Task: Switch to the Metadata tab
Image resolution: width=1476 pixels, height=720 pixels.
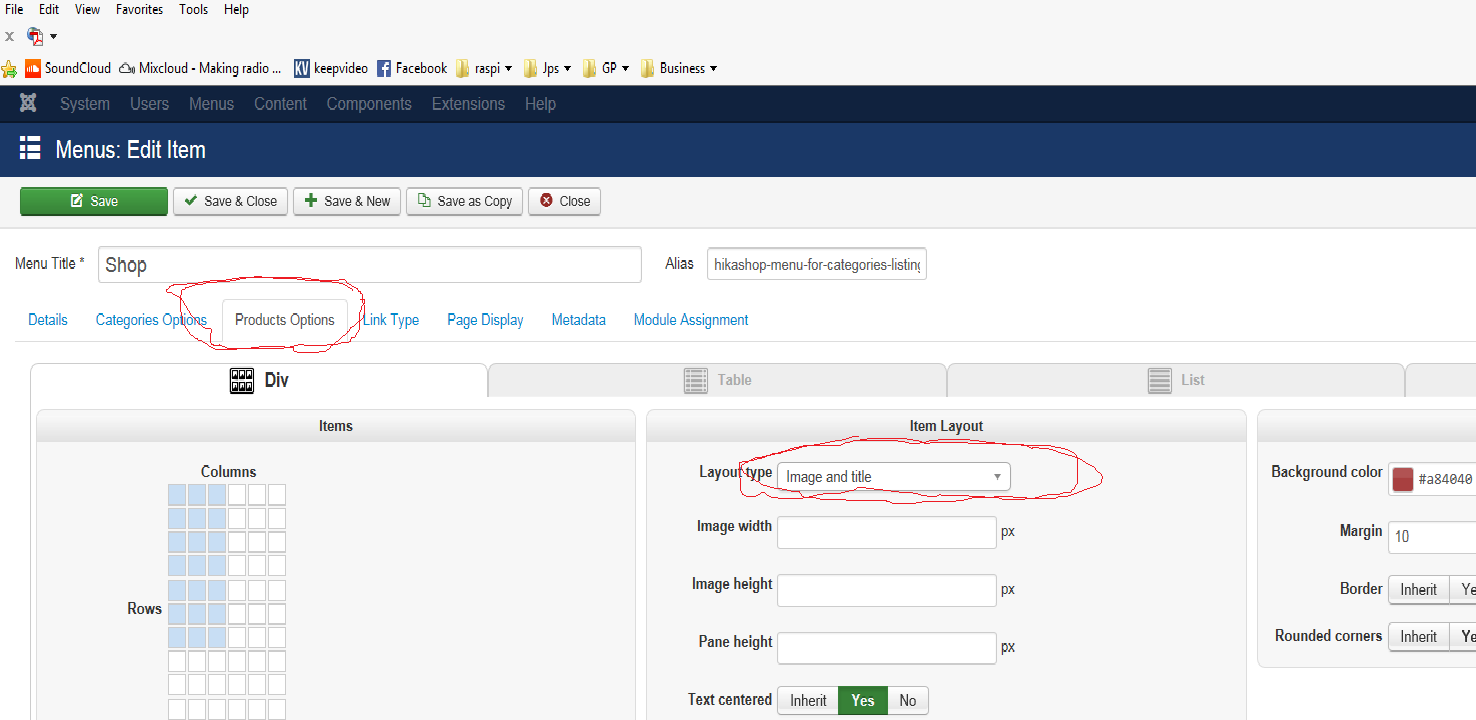Action: (x=579, y=320)
